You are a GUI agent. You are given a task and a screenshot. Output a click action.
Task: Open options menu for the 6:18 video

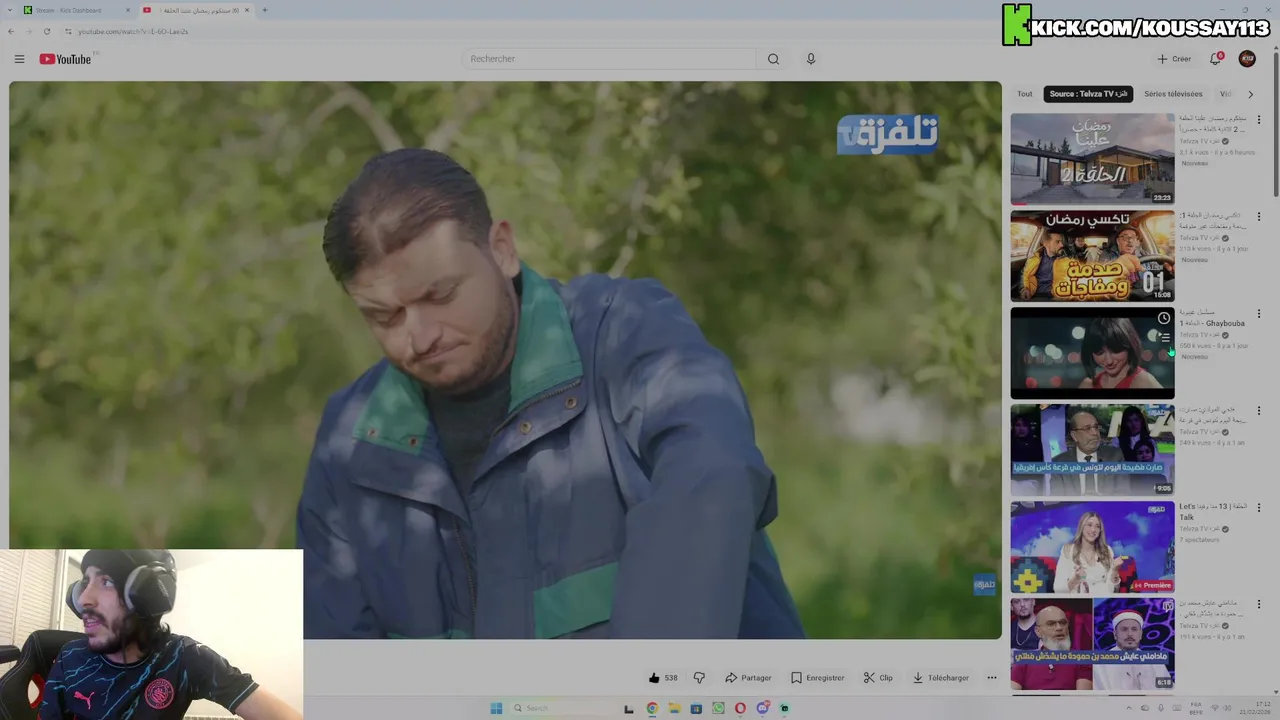point(1259,605)
